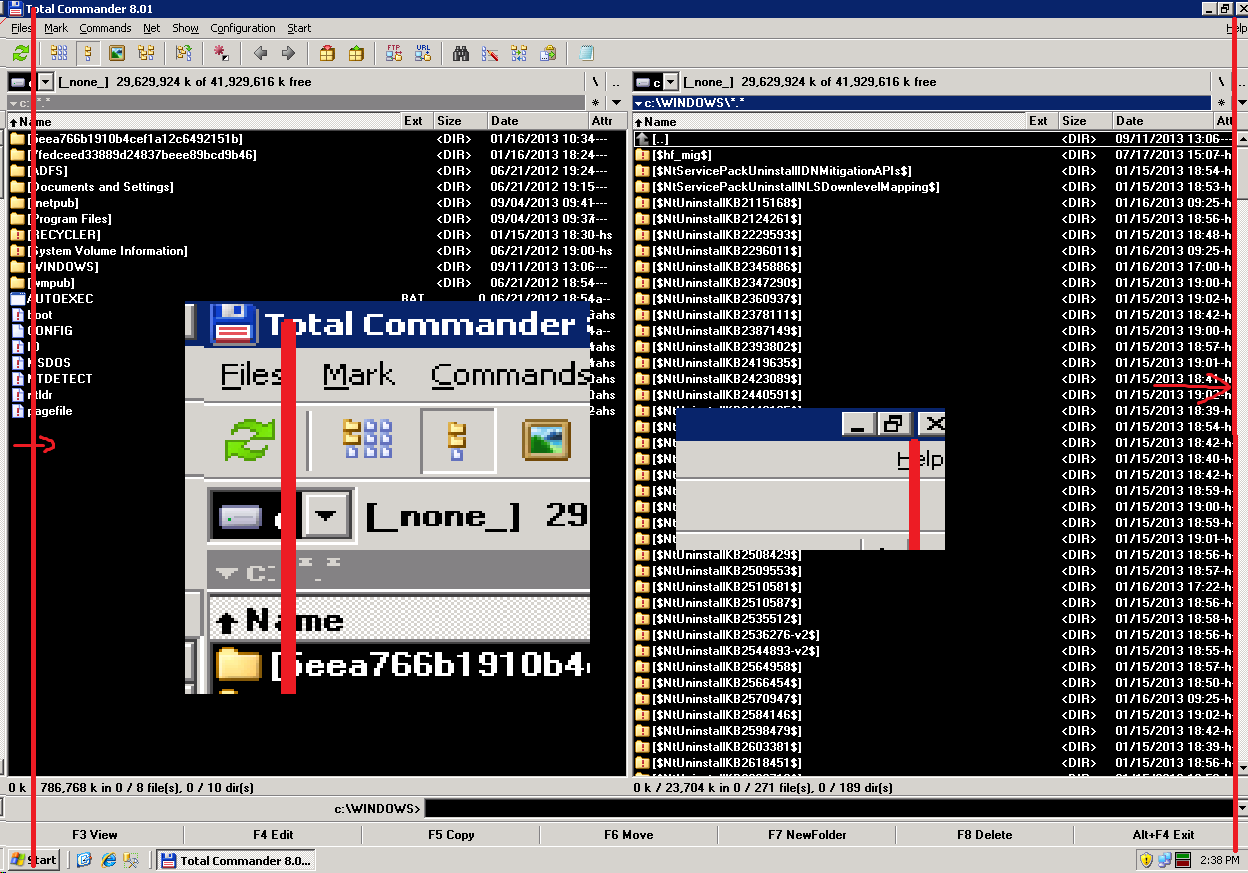Toggle the directory tree view icon

(x=146, y=54)
